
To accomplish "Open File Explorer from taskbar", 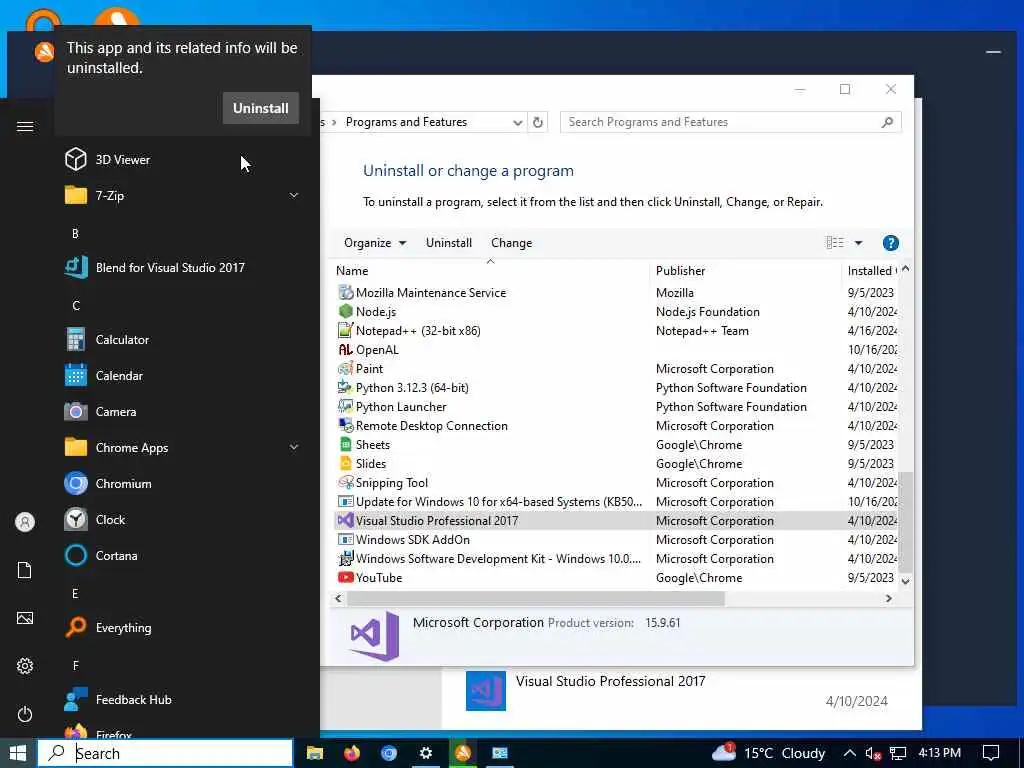I will 315,753.
